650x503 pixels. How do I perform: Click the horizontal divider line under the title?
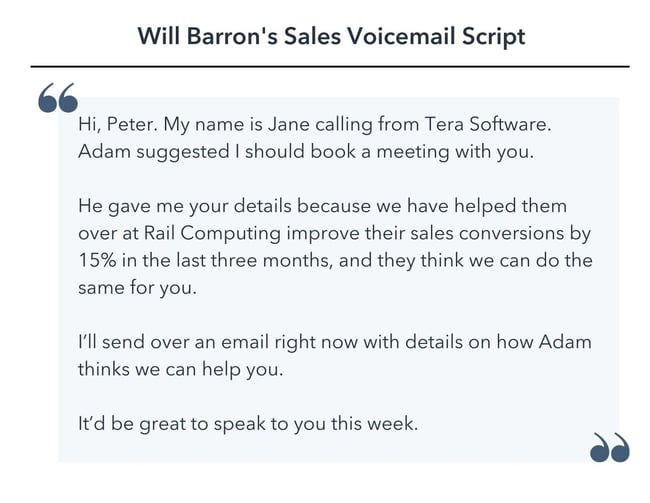(330, 66)
